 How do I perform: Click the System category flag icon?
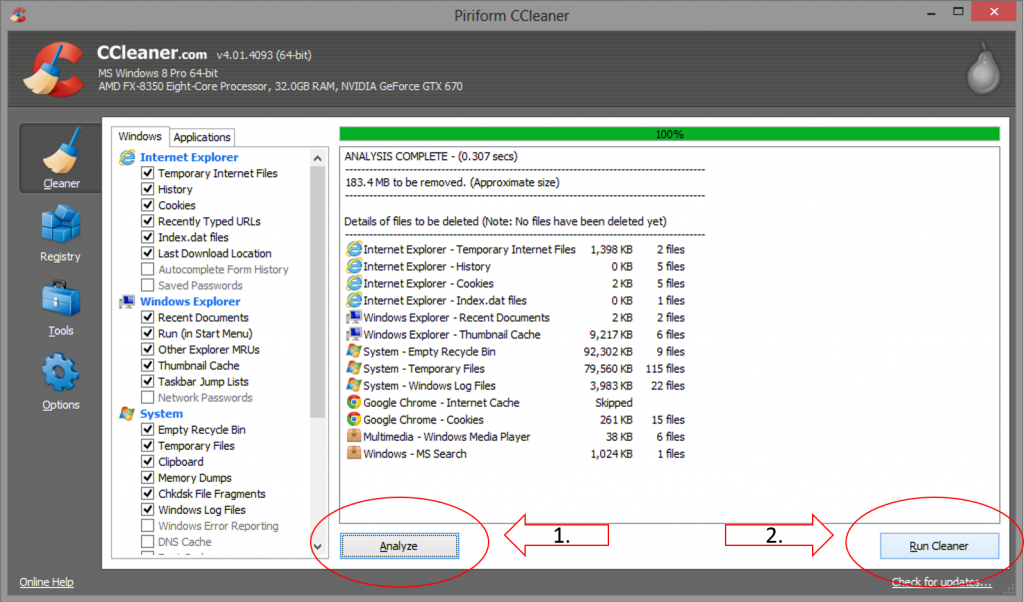point(127,414)
